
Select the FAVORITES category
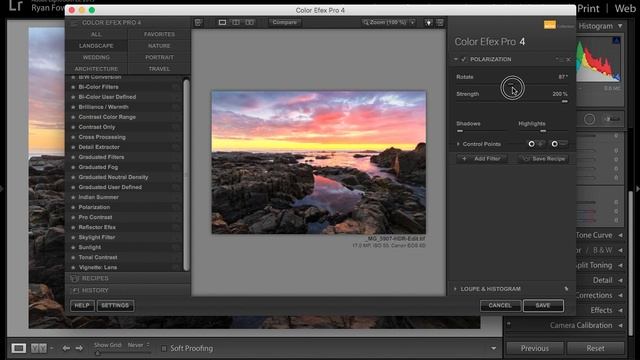point(159,34)
